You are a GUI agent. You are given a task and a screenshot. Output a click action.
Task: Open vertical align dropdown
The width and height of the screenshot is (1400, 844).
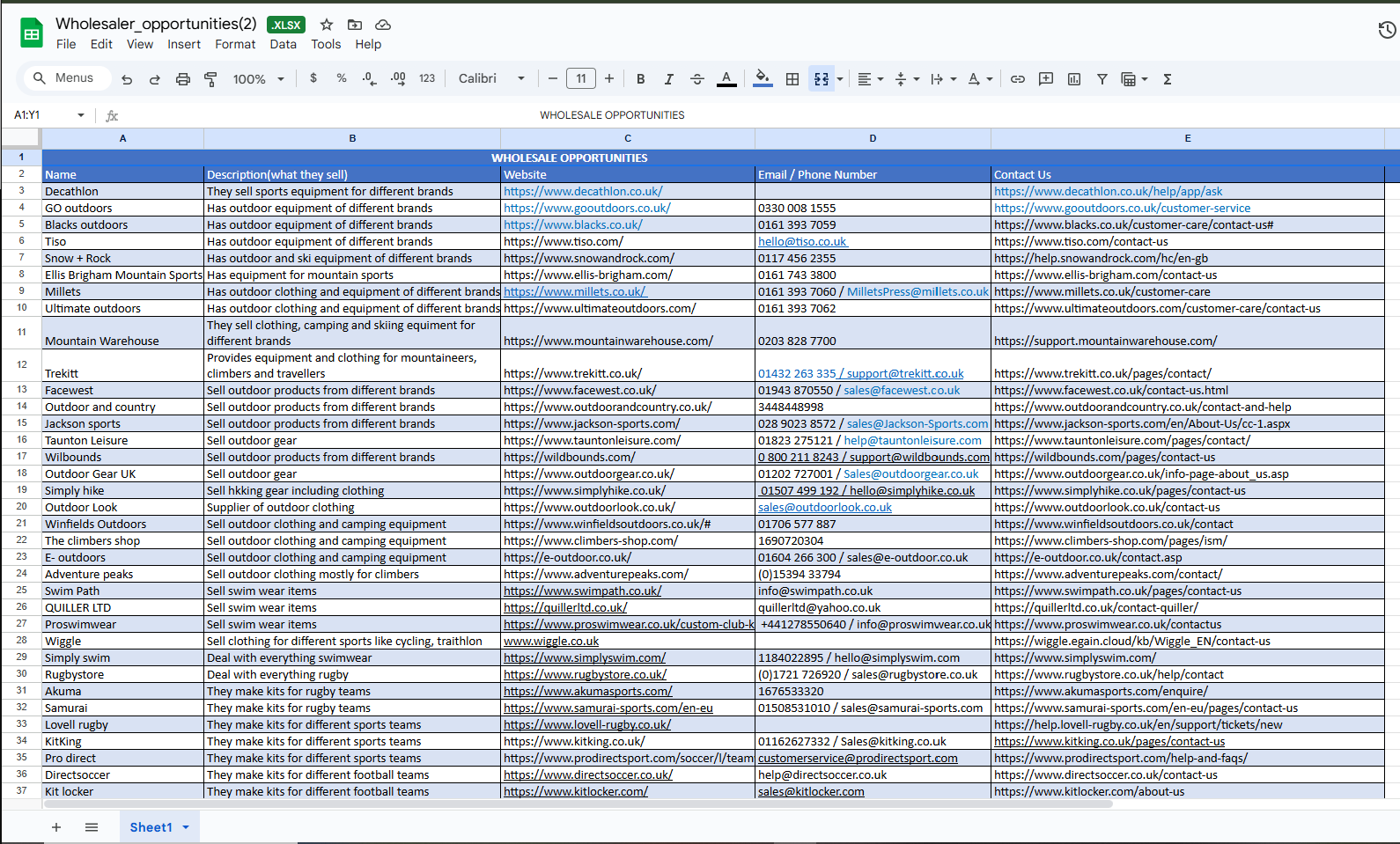click(907, 79)
